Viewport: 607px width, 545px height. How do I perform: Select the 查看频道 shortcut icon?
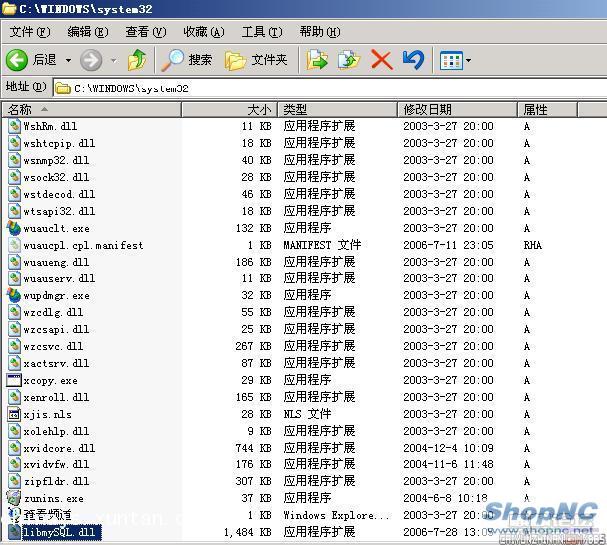tap(14, 515)
